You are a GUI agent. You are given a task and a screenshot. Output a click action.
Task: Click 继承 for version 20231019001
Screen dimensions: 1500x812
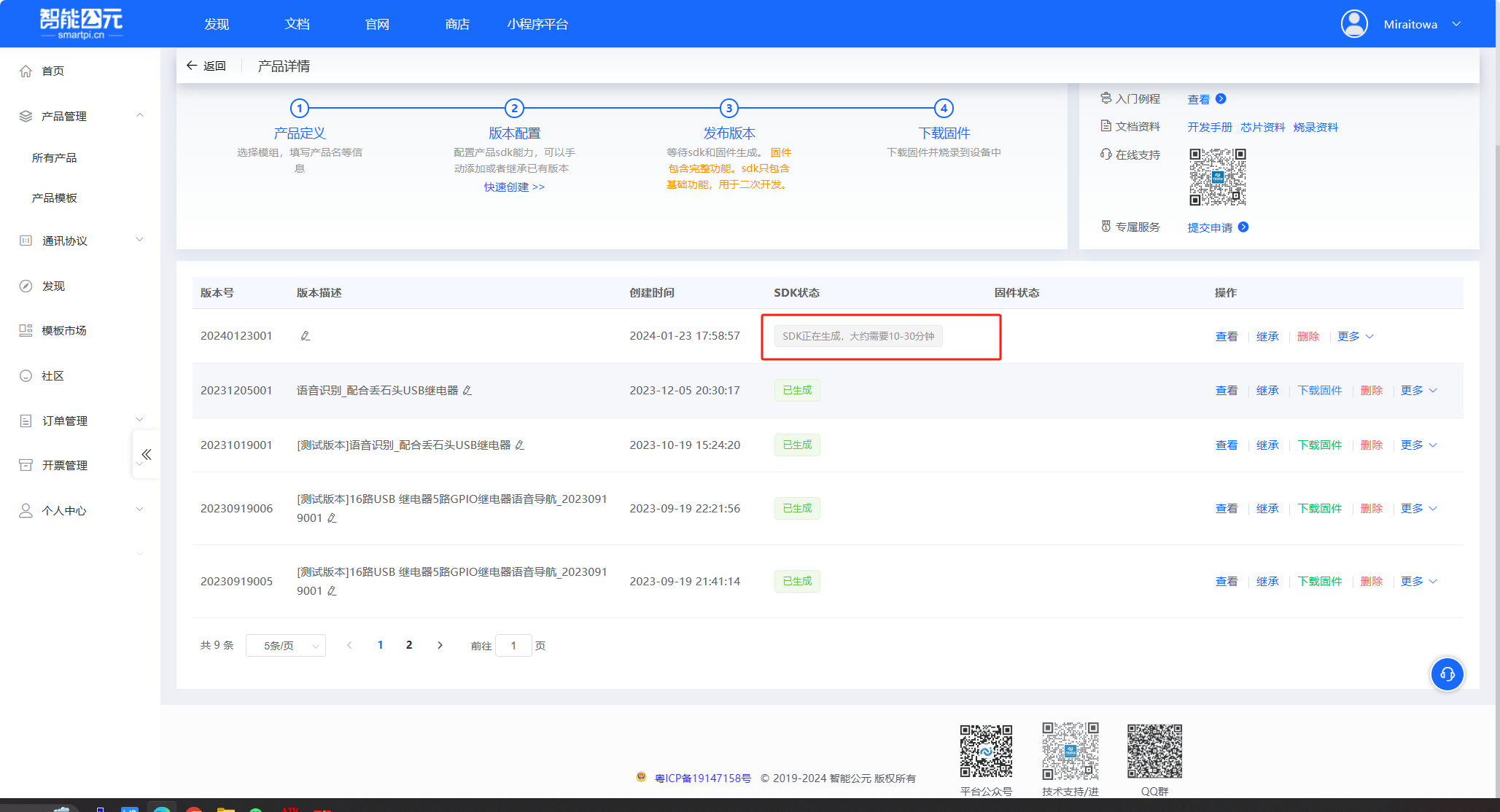tap(1267, 445)
